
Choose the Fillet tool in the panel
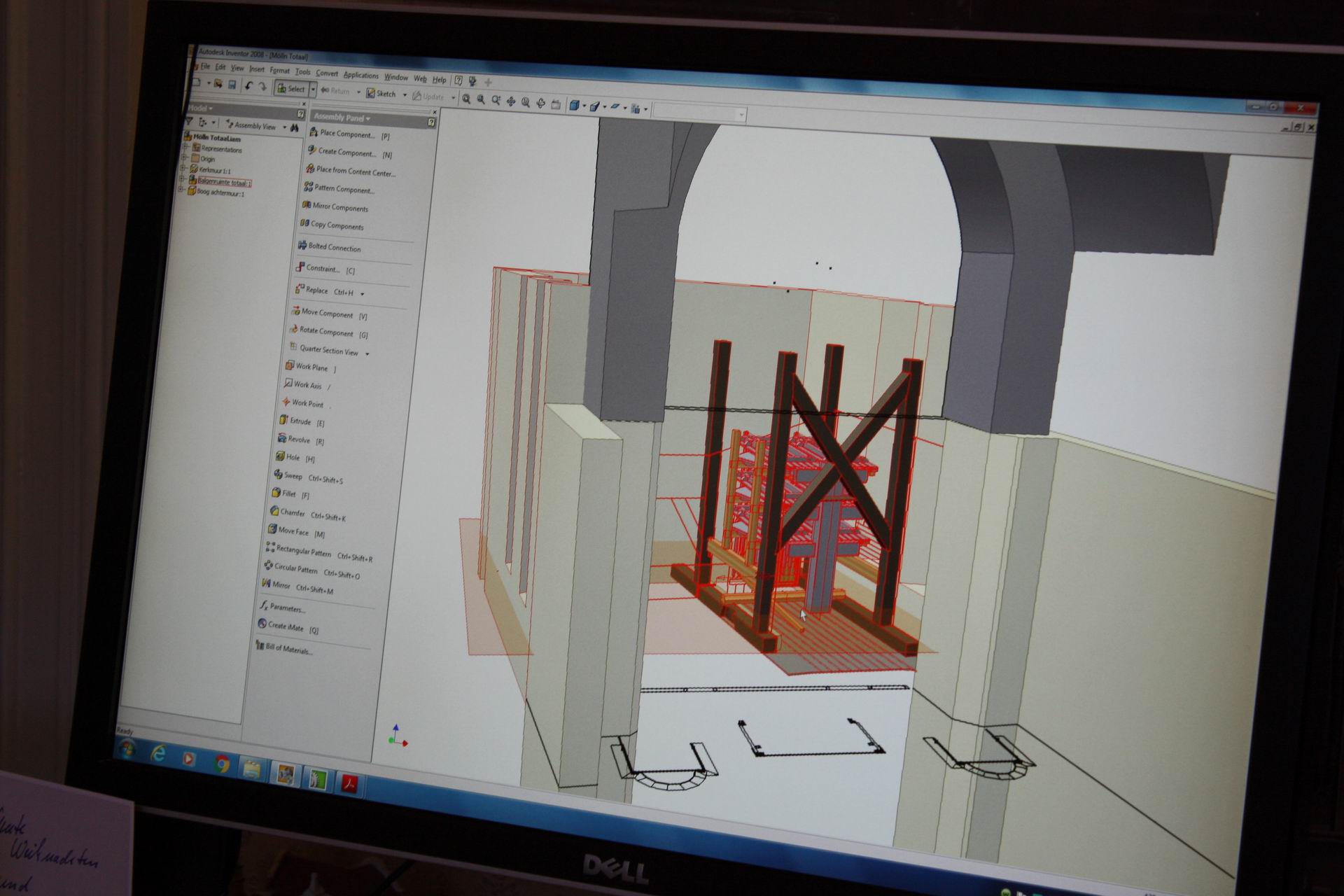coord(288,493)
